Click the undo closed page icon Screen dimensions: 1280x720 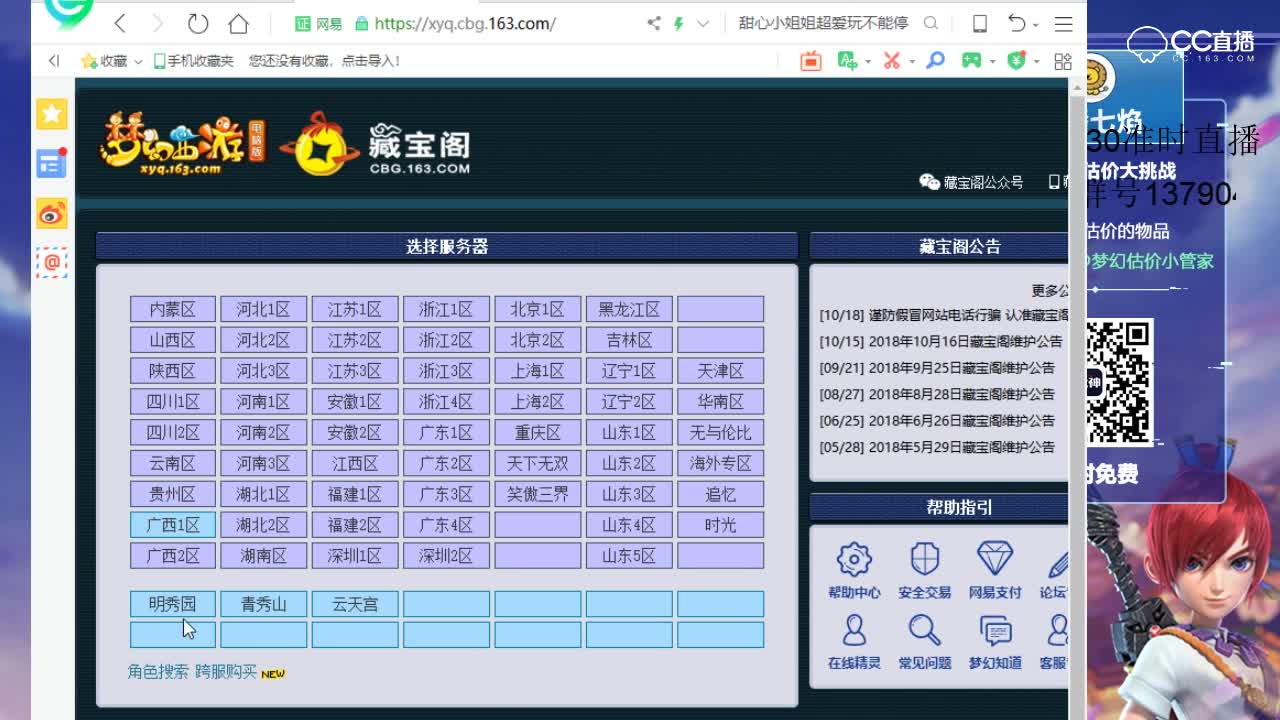[1017, 23]
